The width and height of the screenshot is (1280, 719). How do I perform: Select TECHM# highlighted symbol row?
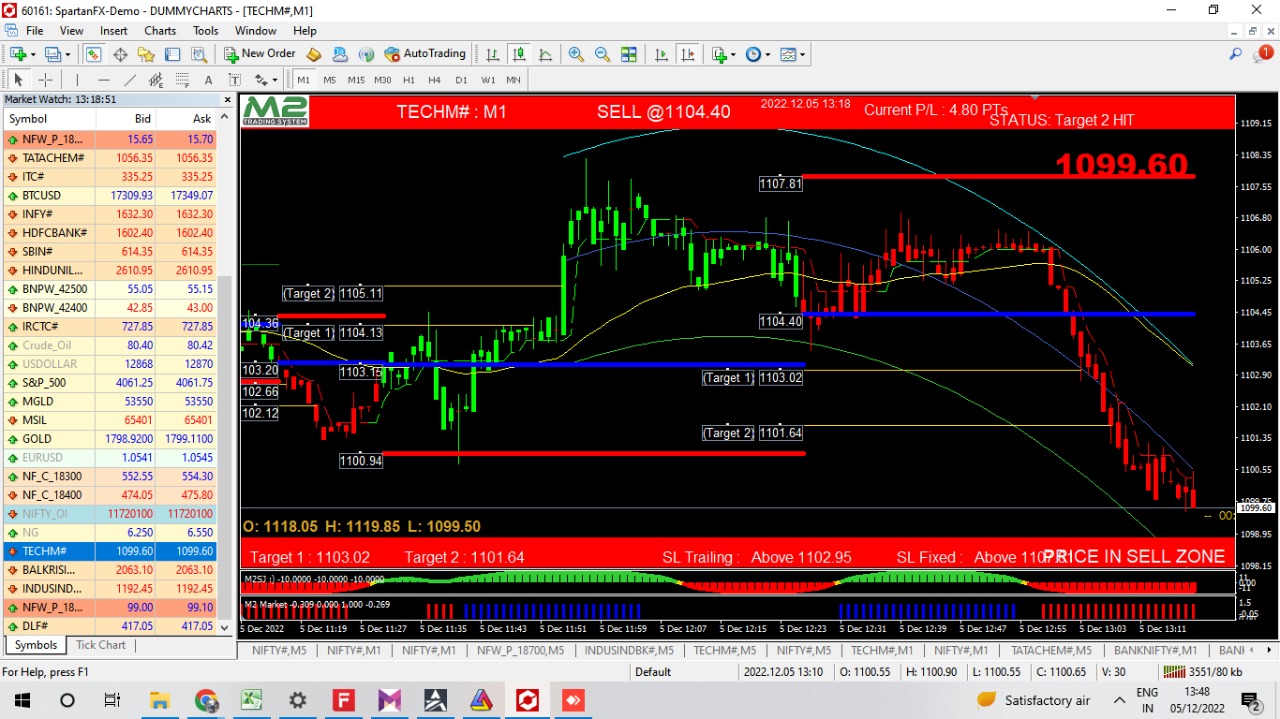click(x=109, y=551)
